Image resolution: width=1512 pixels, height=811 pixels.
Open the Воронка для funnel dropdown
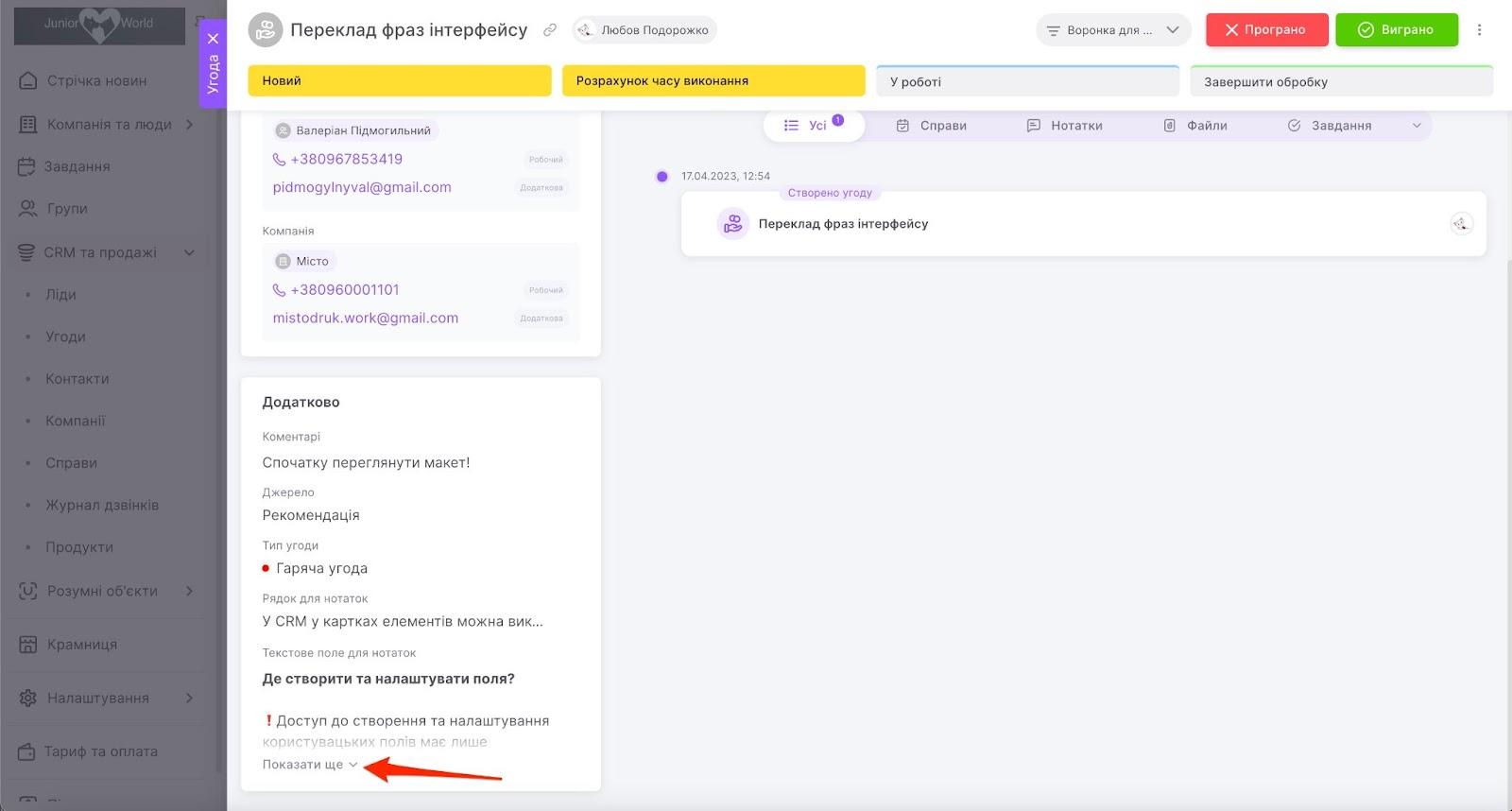[1113, 30]
